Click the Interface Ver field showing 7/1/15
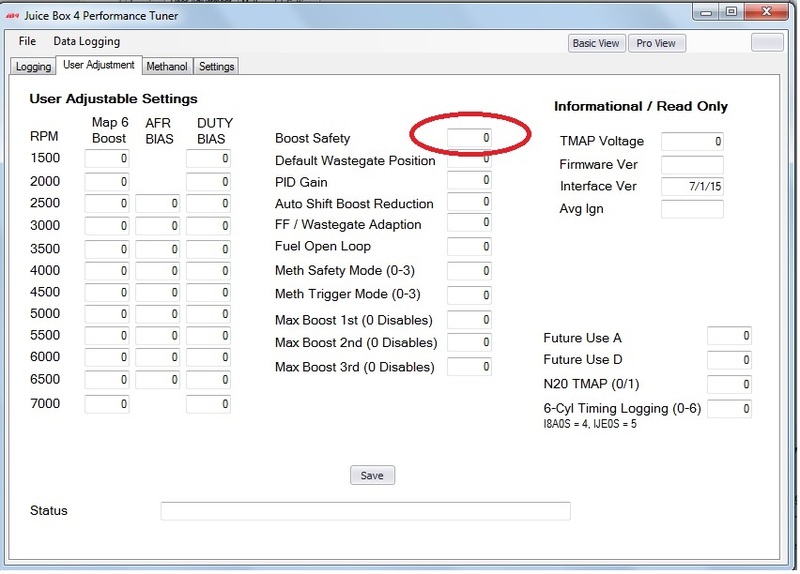This screenshot has width=800, height=574. pos(692,186)
